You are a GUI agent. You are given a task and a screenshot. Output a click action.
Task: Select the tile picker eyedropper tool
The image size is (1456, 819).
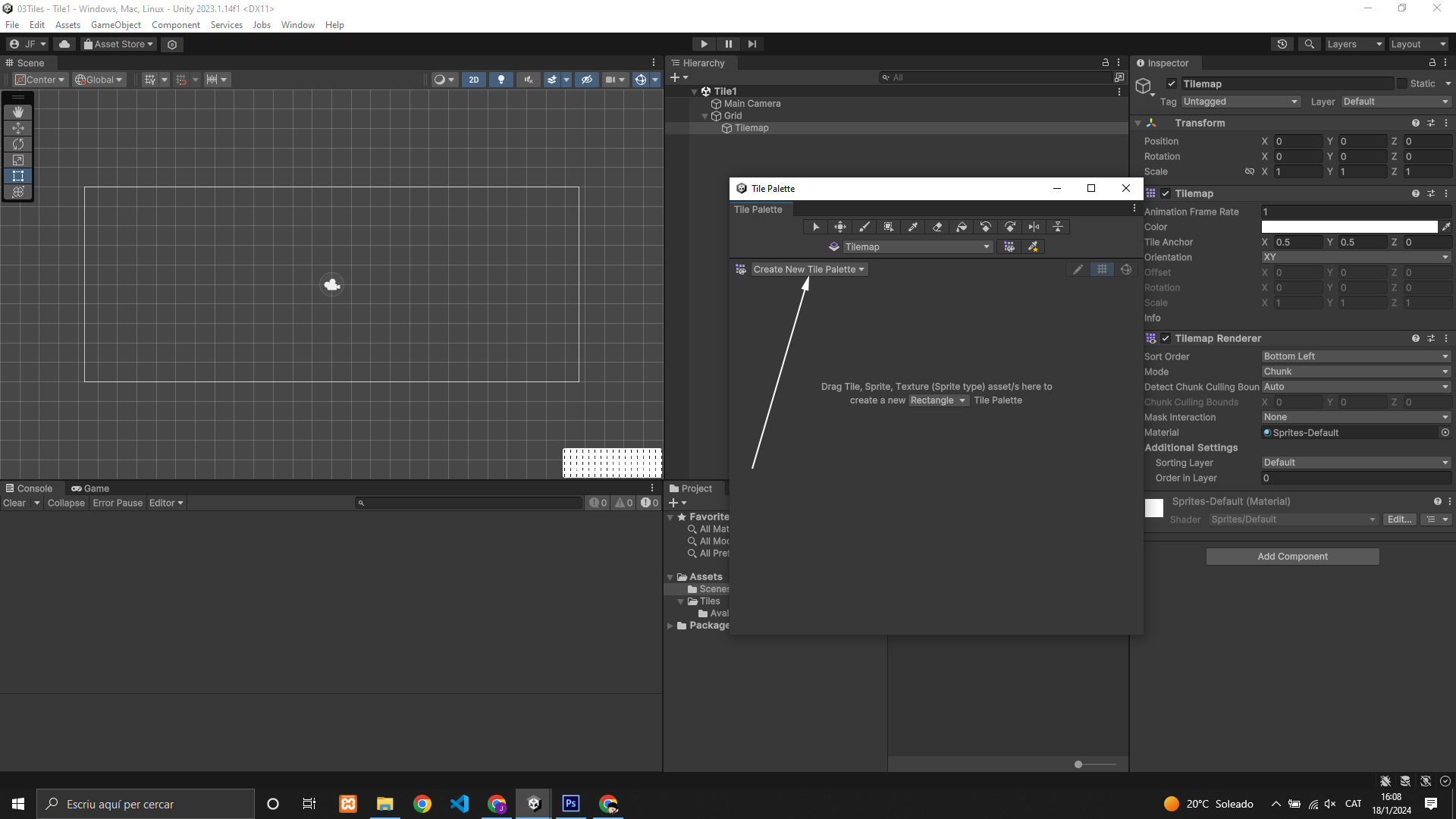pyautogui.click(x=913, y=227)
